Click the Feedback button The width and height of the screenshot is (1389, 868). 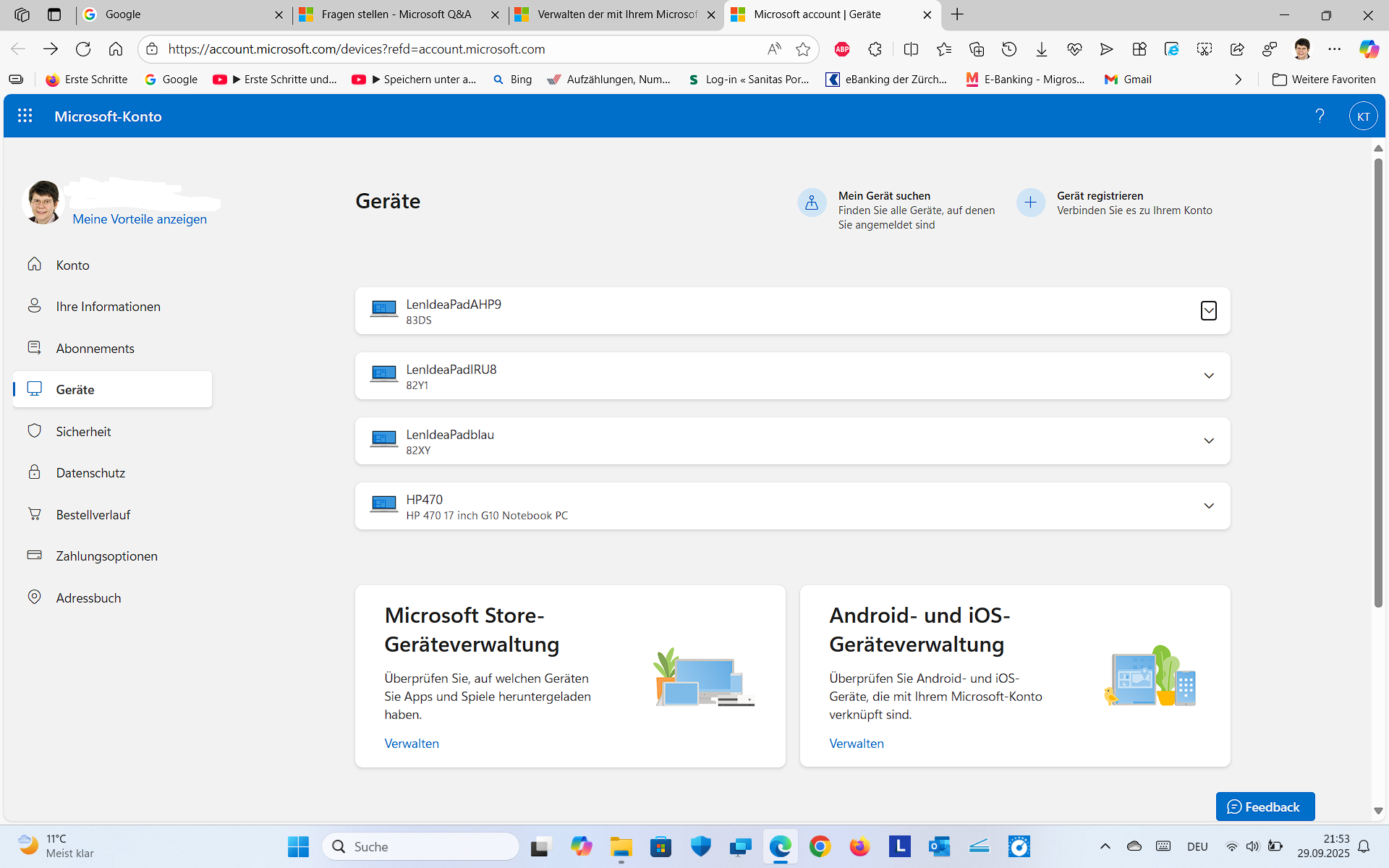point(1265,806)
